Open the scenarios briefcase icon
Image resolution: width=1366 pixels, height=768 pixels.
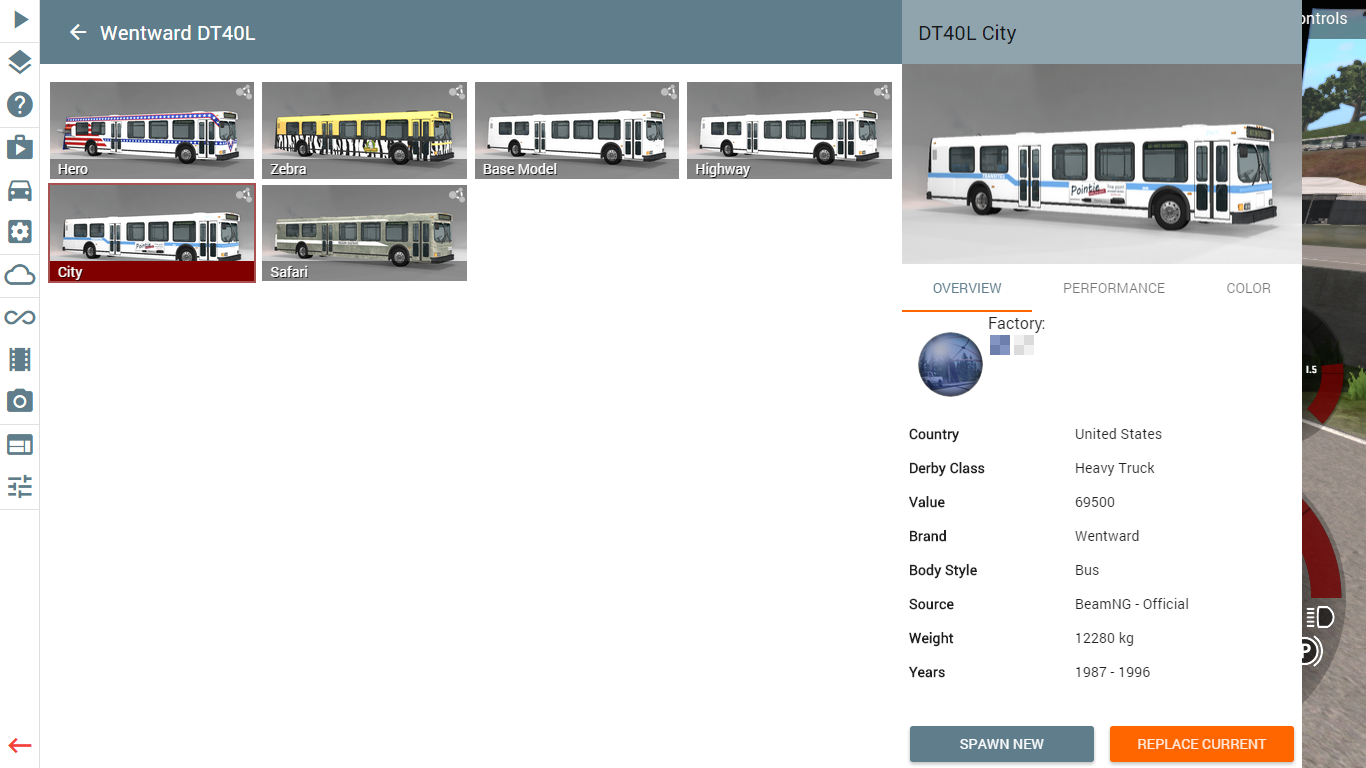click(x=20, y=147)
